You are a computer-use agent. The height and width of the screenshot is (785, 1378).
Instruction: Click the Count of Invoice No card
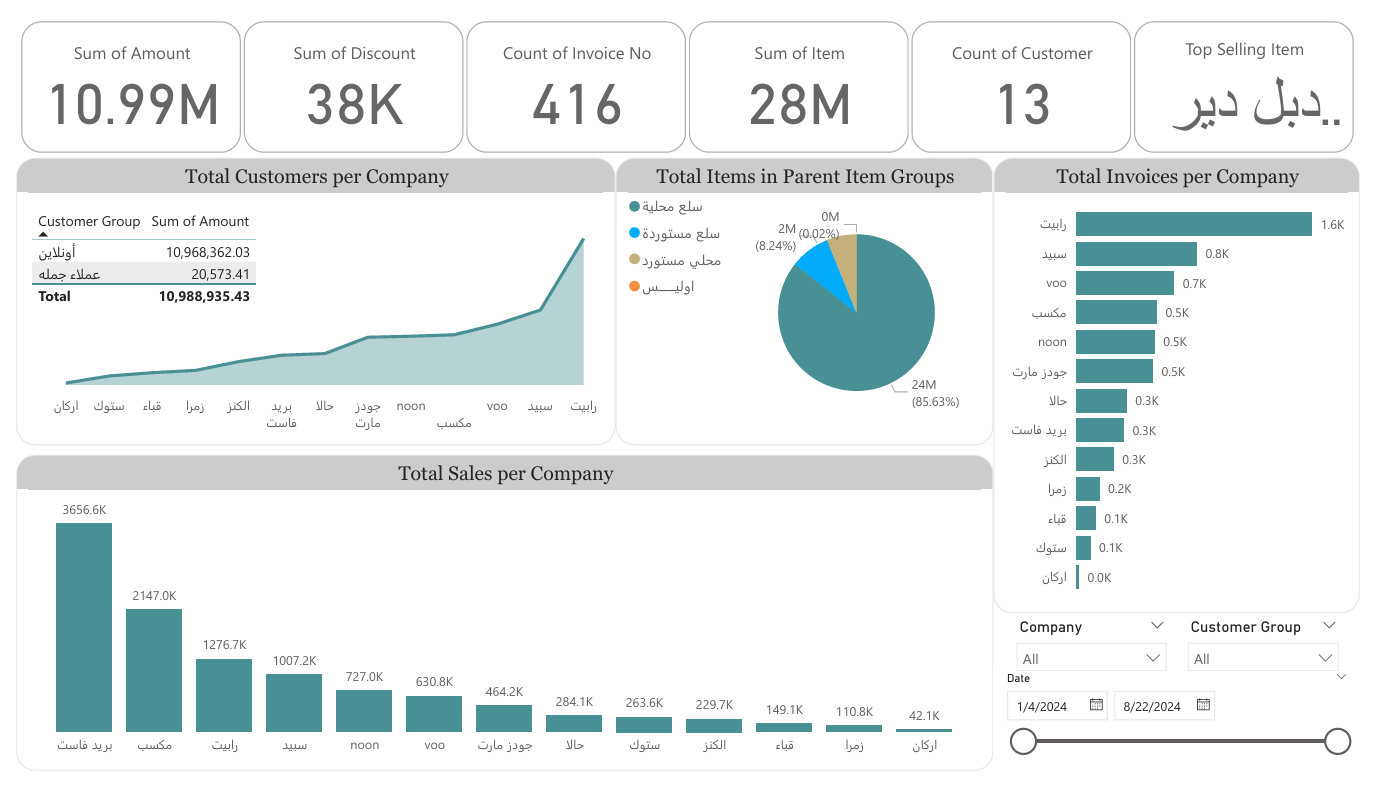click(576, 86)
